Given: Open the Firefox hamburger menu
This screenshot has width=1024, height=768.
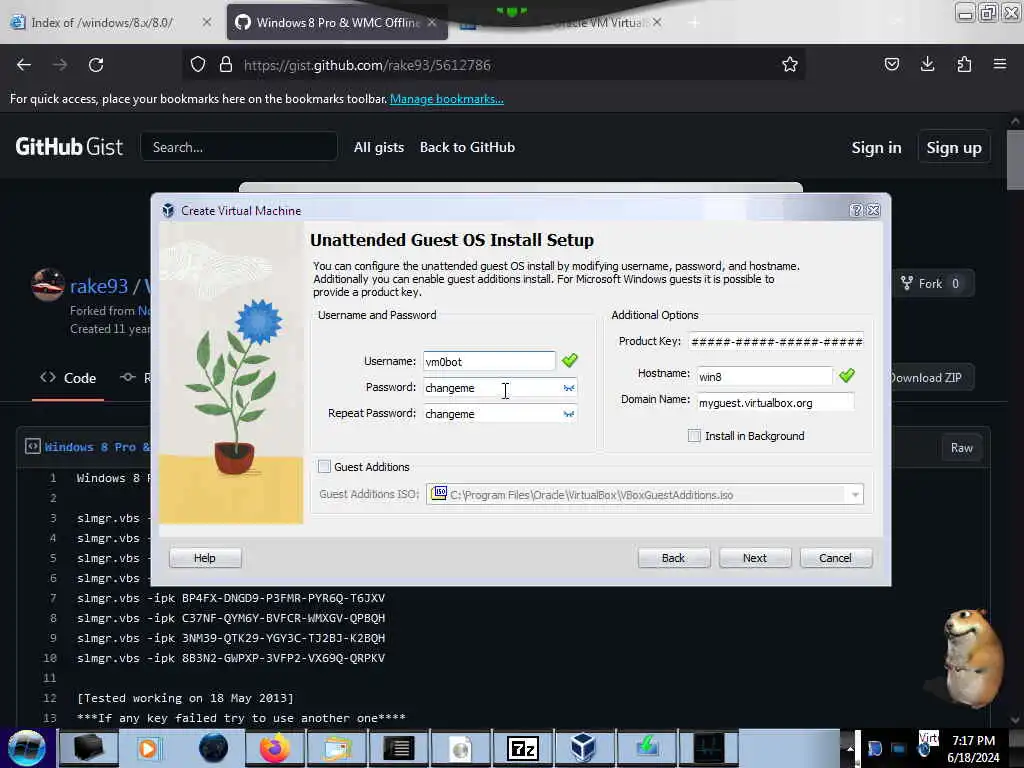Looking at the screenshot, I should [x=1000, y=65].
